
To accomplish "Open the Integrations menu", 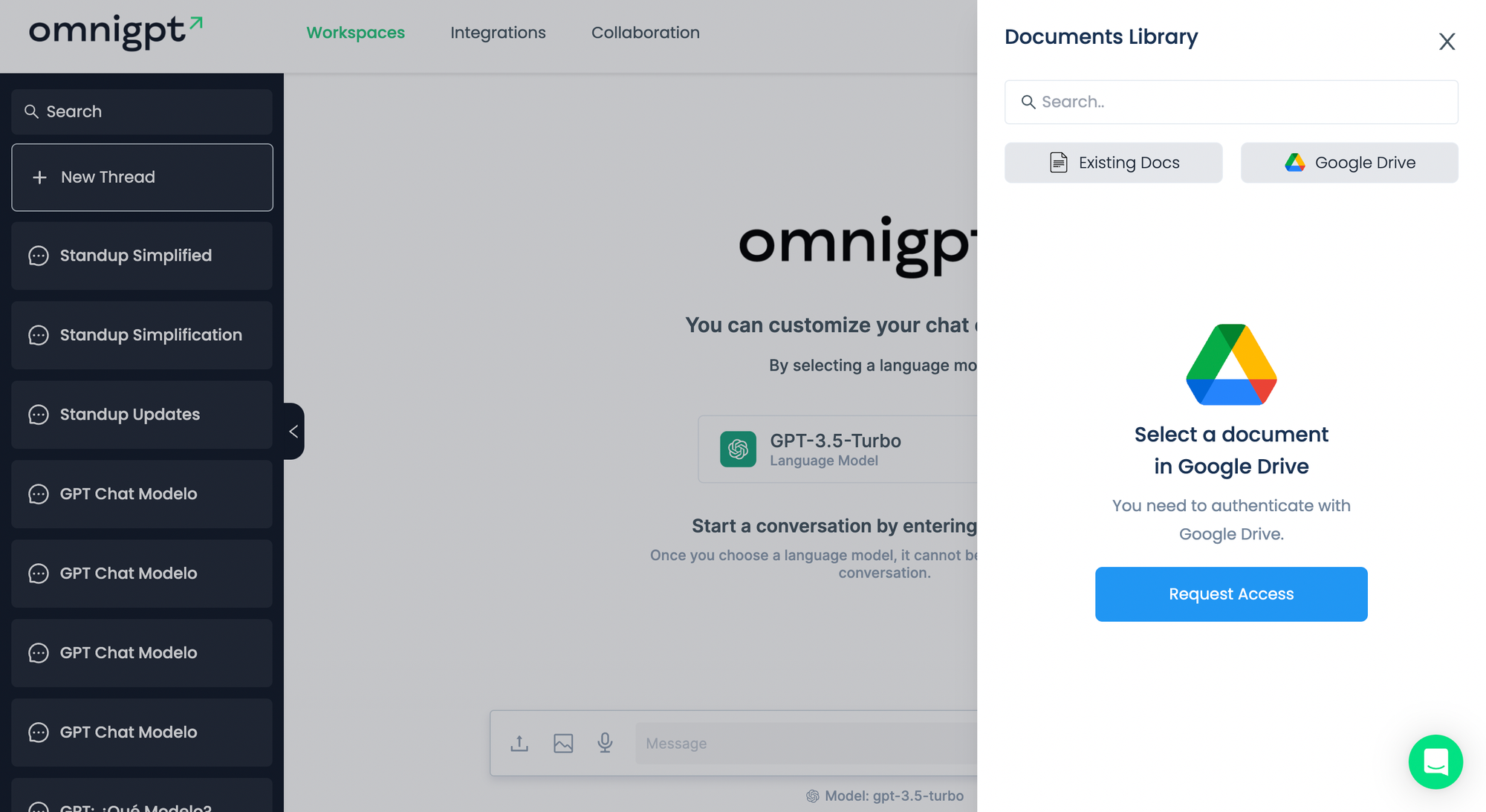I will [x=498, y=33].
